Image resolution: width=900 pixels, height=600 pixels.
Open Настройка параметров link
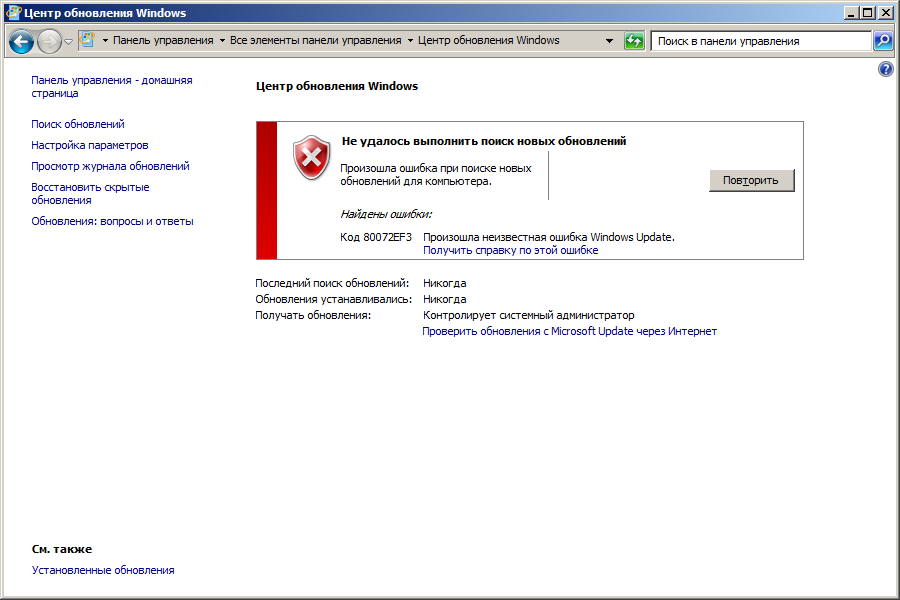90,145
